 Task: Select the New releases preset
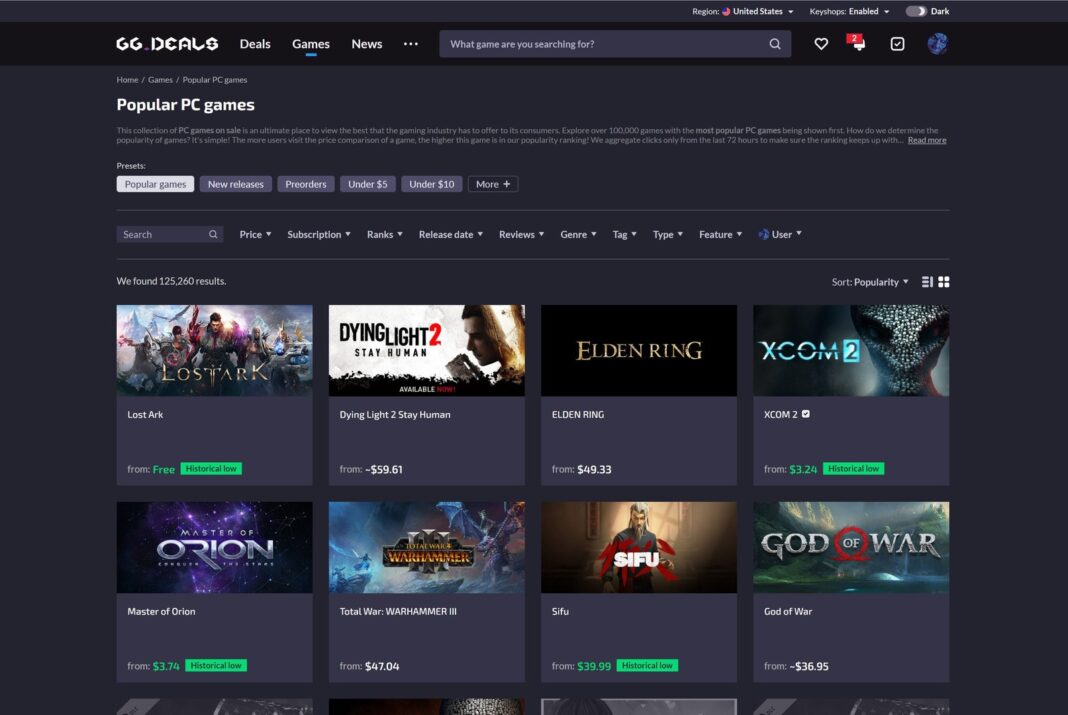pos(236,184)
